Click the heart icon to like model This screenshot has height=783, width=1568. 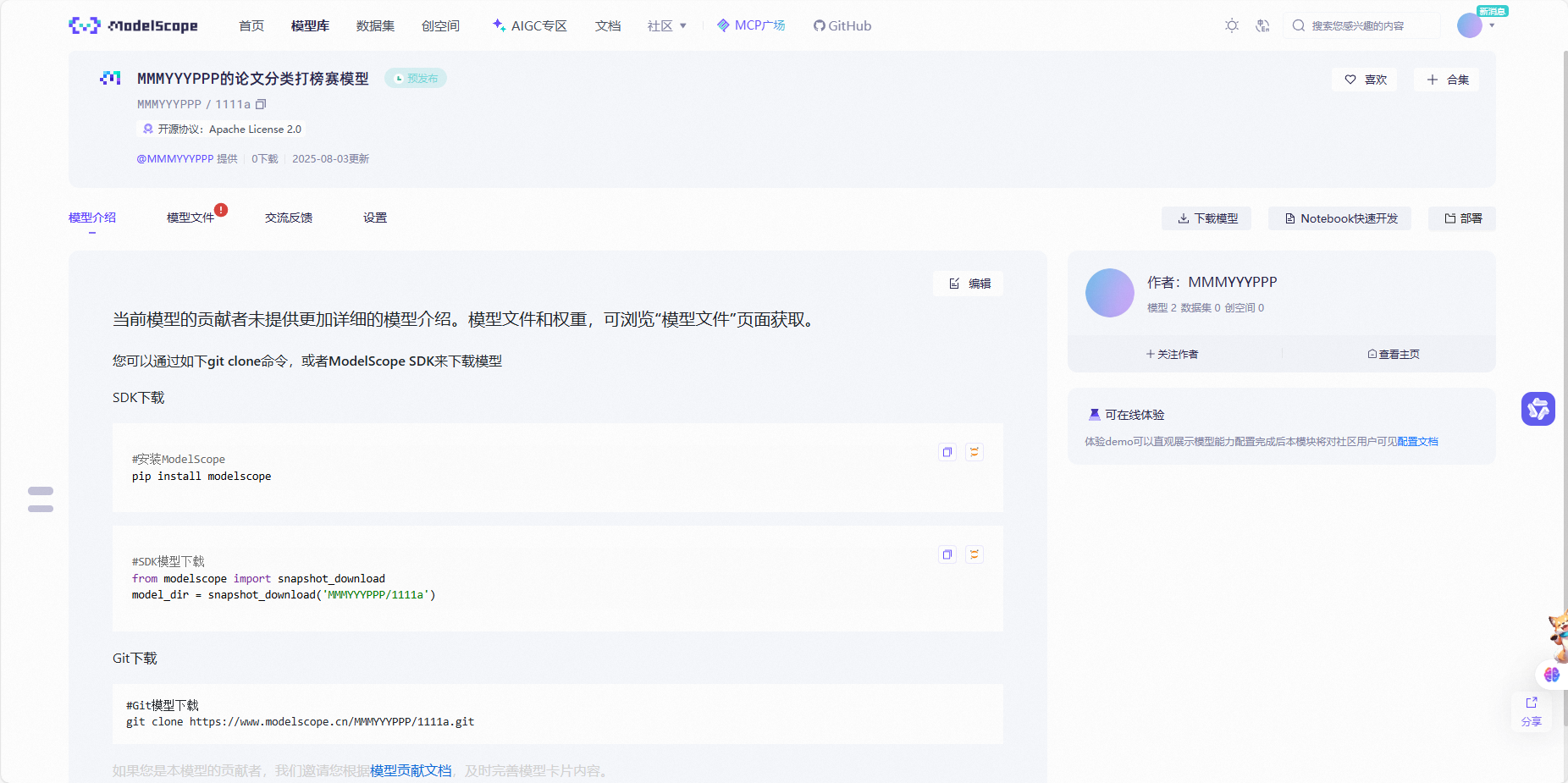(x=1350, y=80)
